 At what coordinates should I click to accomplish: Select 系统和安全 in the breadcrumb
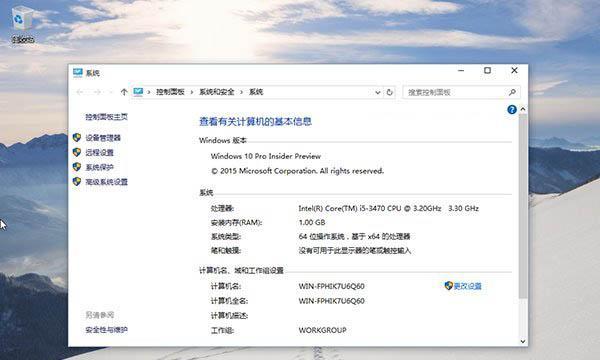217,92
